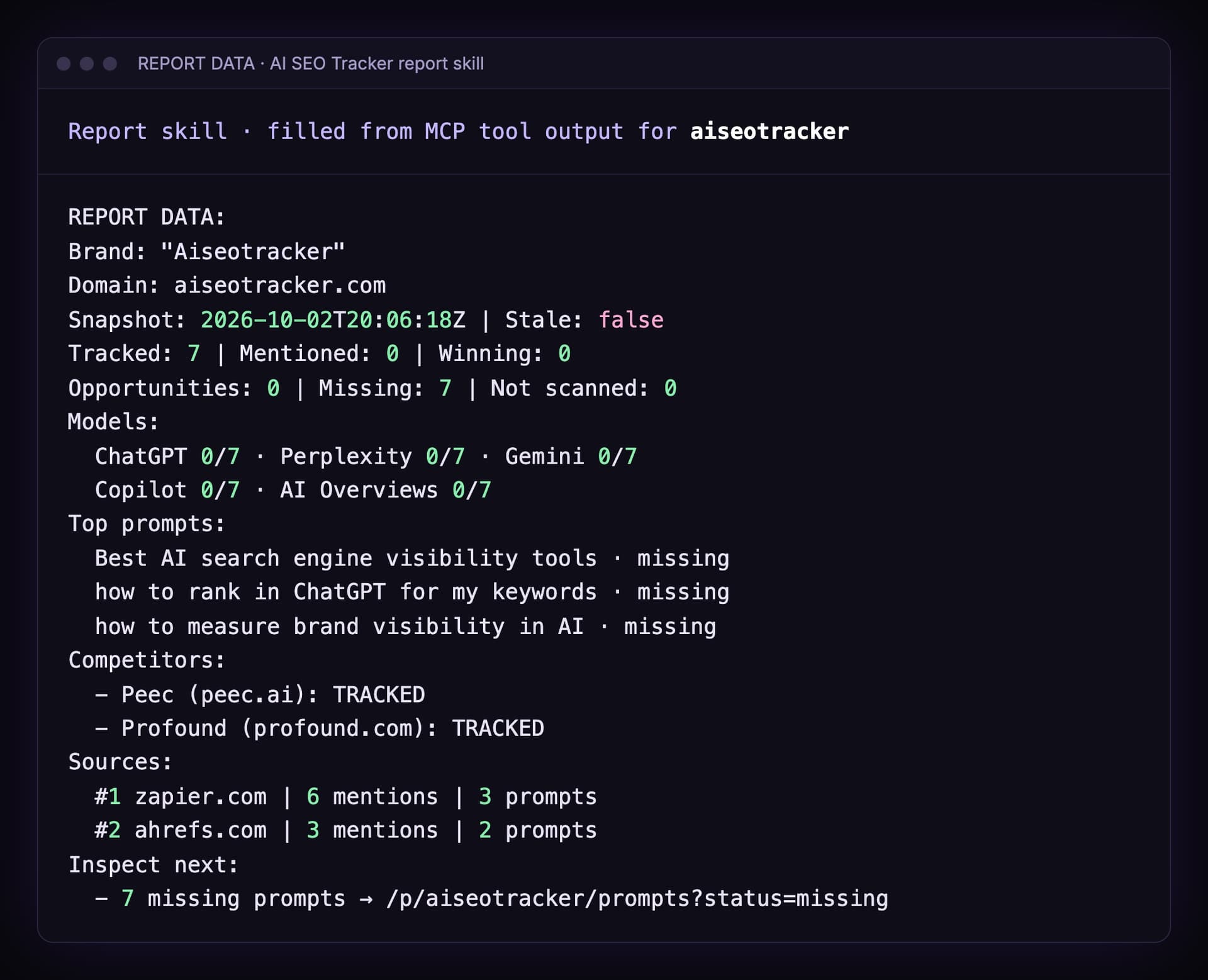Image resolution: width=1208 pixels, height=980 pixels.
Task: Select the bold 'aiseotracker' name in header
Action: (x=769, y=131)
